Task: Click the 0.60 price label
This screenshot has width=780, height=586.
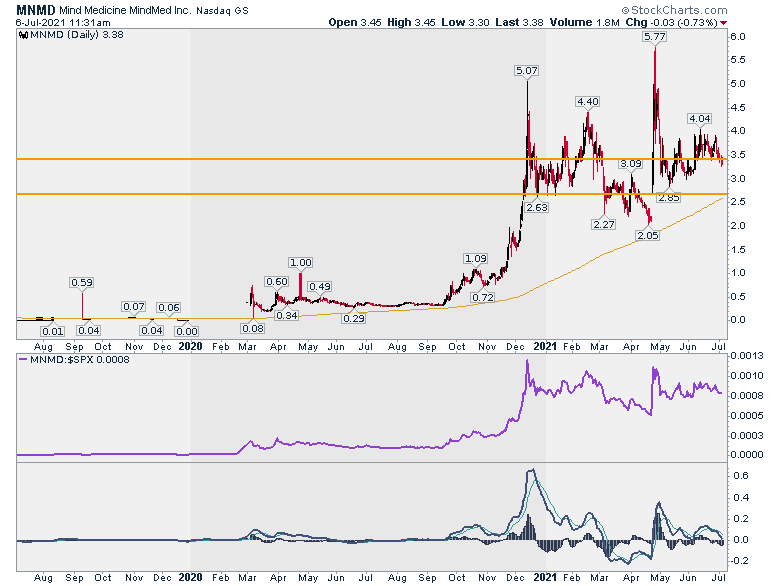Action: coord(277,282)
